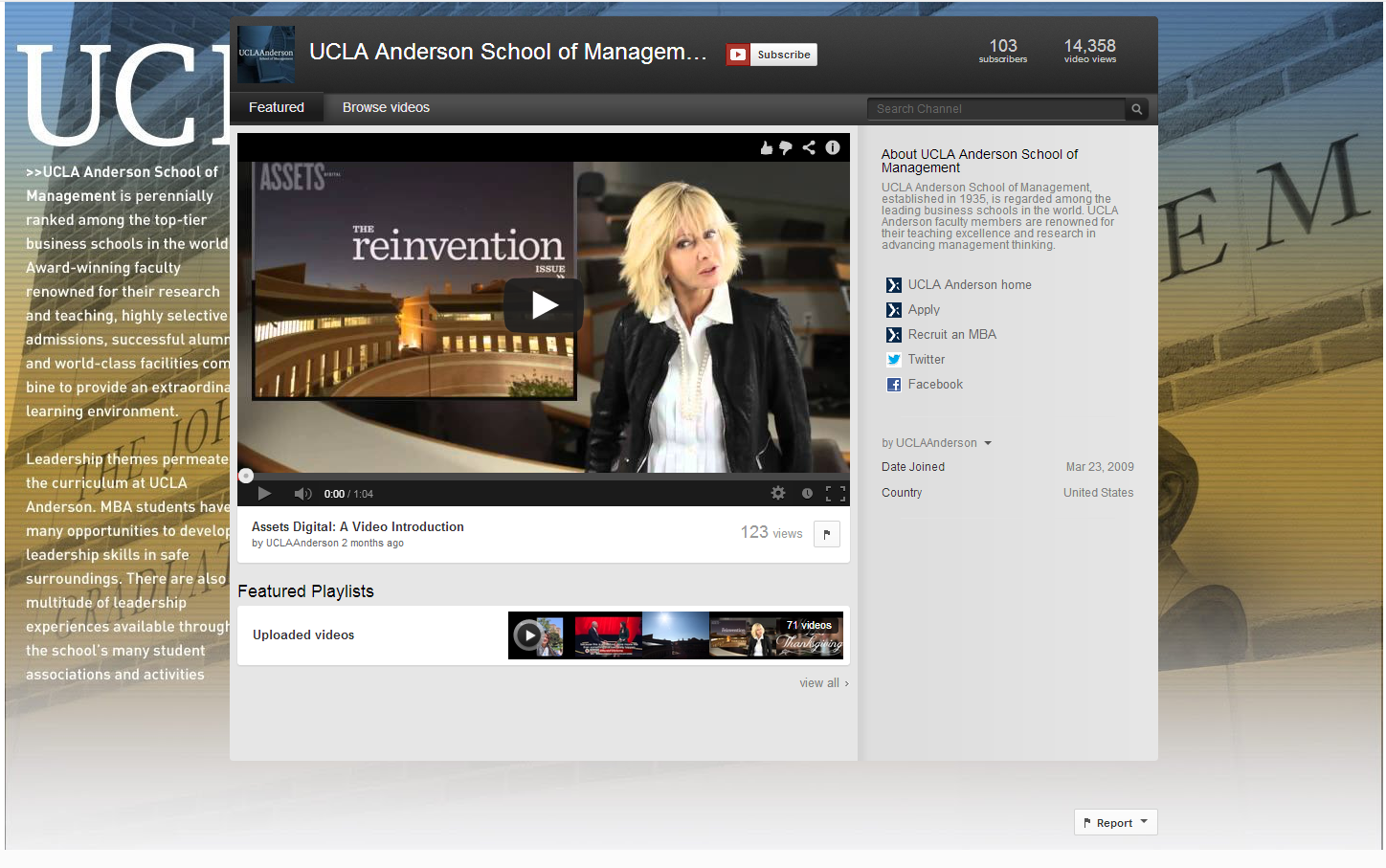Screen dimensions: 1386x868
Task: Click the thumbs down dislike icon
Action: pos(786,147)
